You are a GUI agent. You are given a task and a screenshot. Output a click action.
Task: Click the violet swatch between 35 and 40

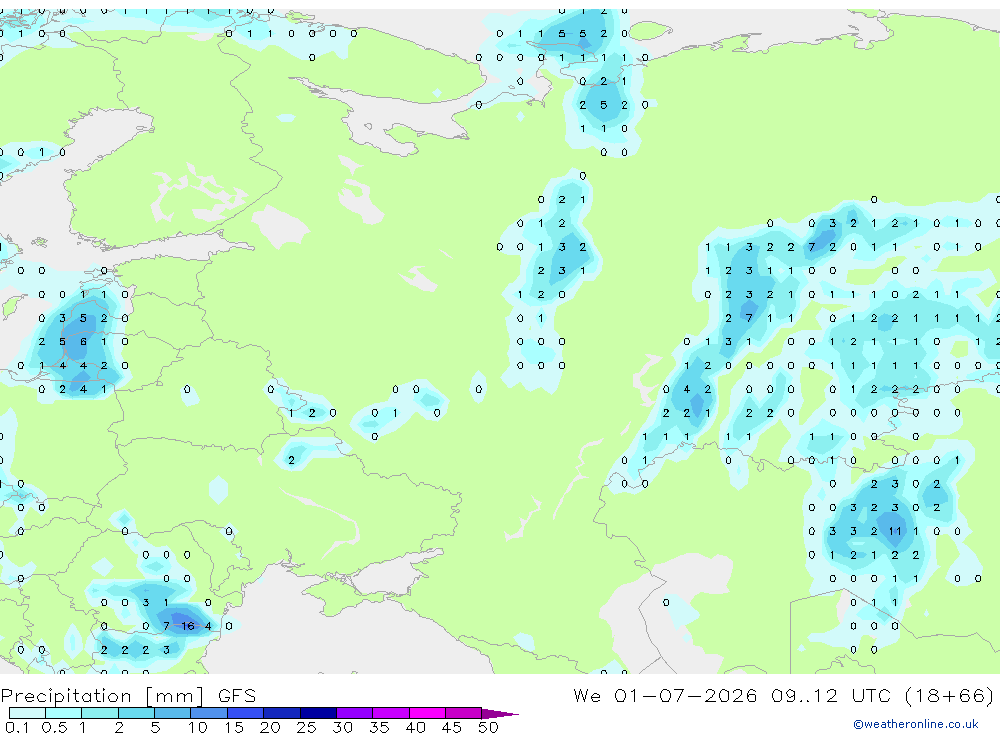click(x=391, y=713)
